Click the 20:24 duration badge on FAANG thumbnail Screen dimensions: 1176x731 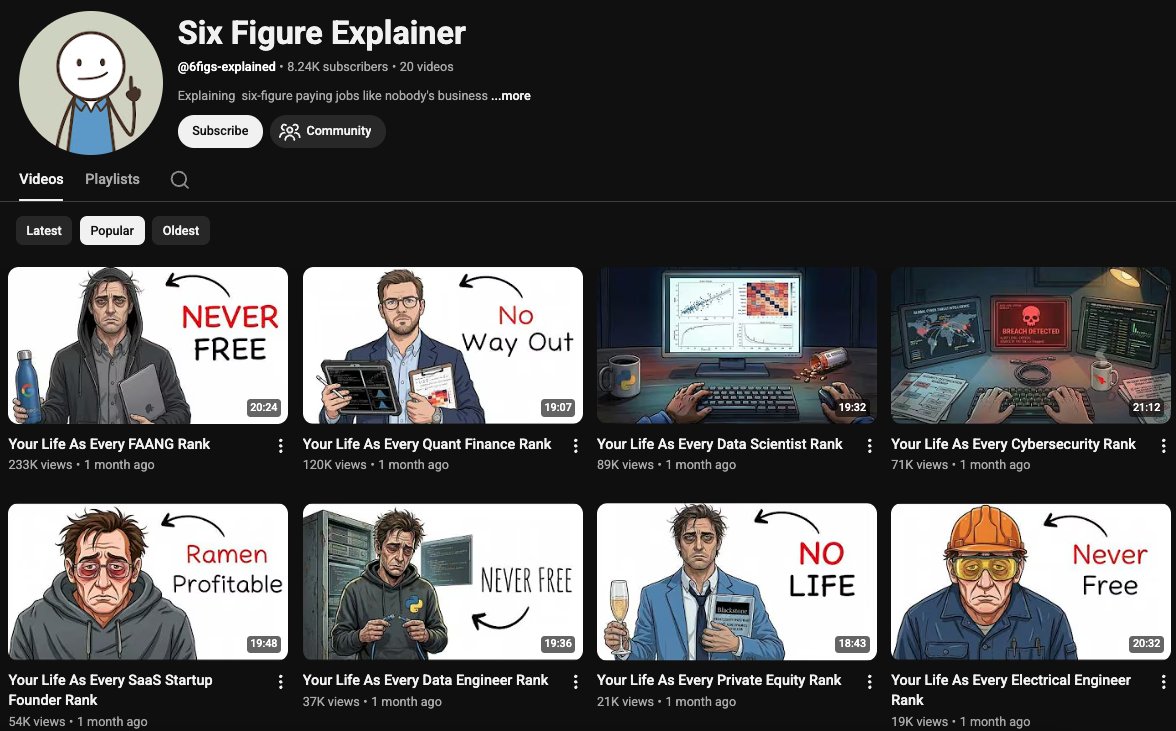pyautogui.click(x=263, y=407)
